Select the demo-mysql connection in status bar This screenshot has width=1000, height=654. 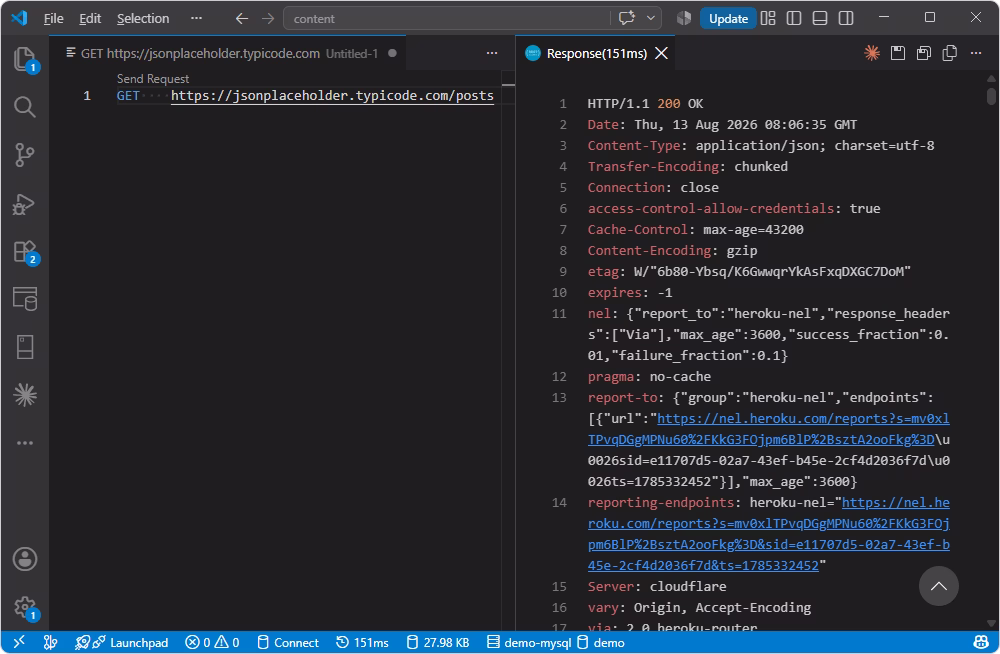(x=529, y=642)
